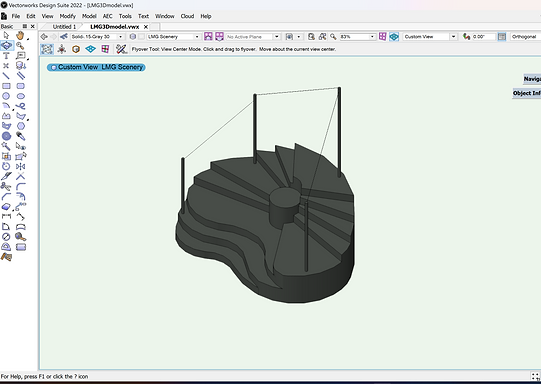This screenshot has width=541, height=384.
Task: Open the File menu
Action: [16, 16]
